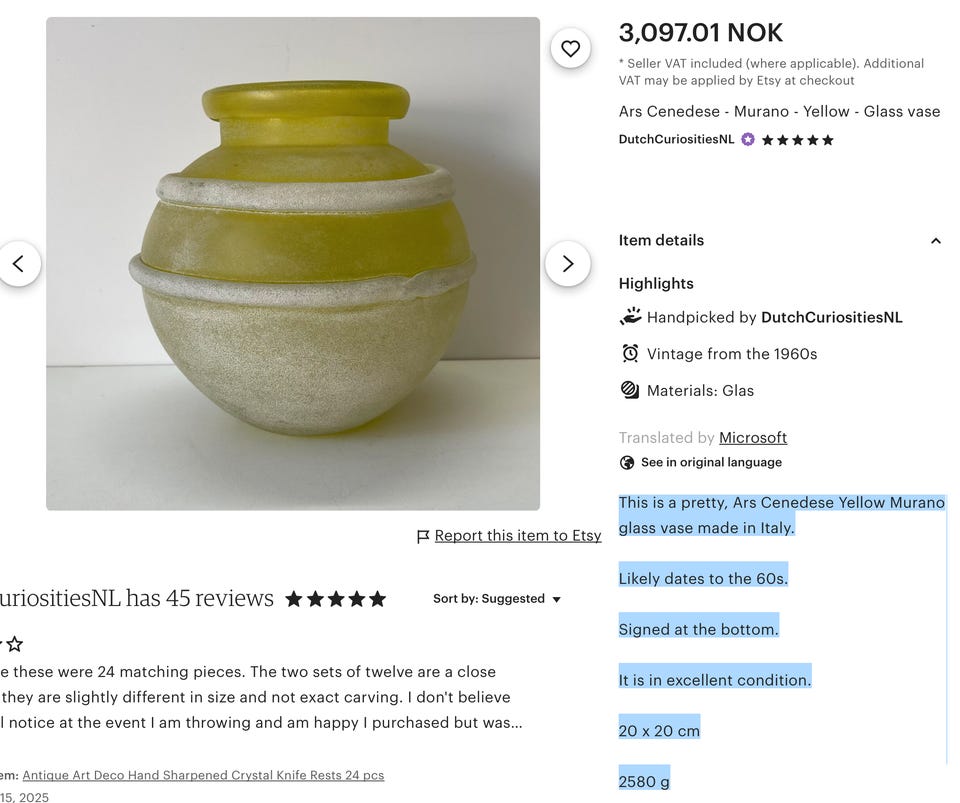This screenshot has height=803, width=960.
Task: Click the yellow vase product image
Action: pos(293,264)
